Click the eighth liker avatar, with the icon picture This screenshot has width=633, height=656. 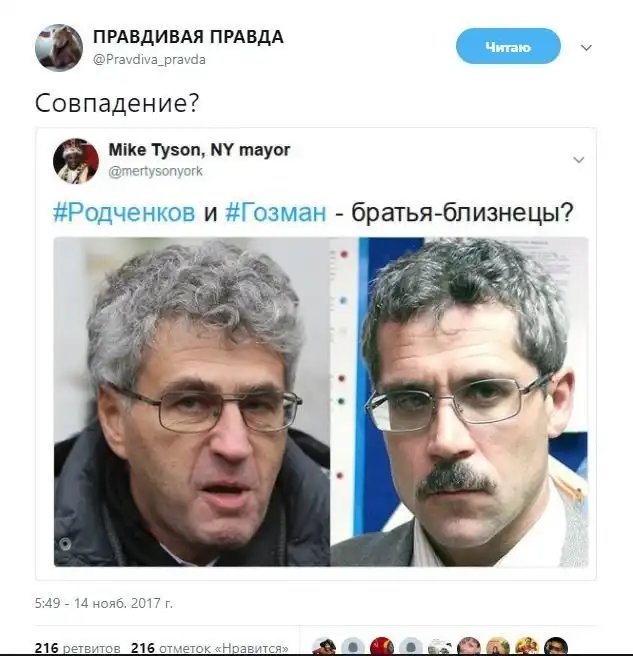527,647
